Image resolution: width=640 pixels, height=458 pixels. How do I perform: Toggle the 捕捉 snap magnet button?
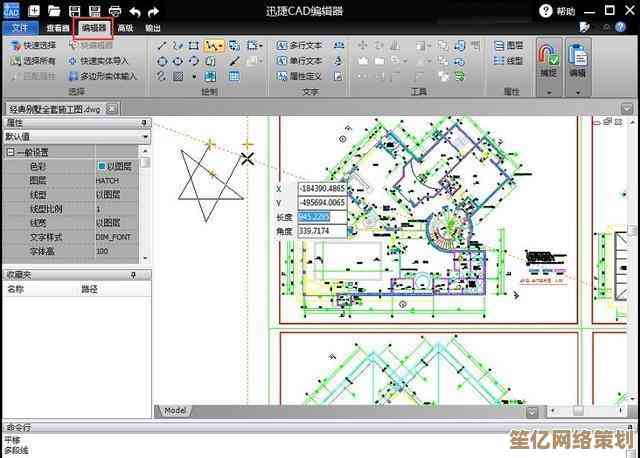coord(549,58)
